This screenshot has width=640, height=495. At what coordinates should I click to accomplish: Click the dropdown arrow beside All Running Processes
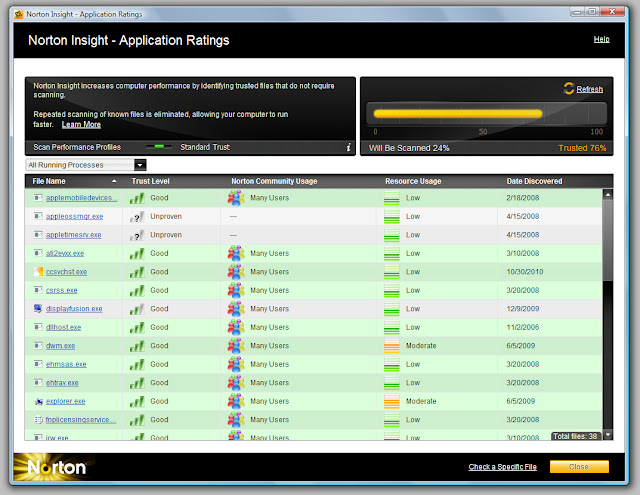(x=140, y=165)
